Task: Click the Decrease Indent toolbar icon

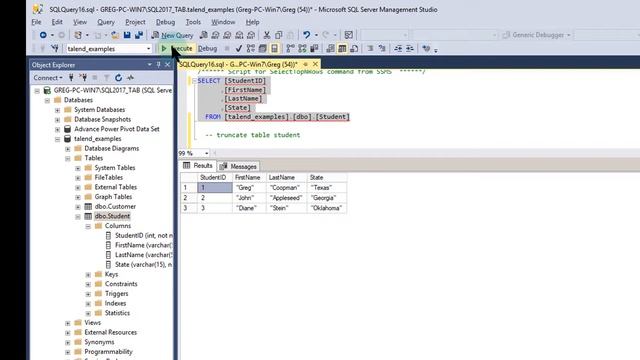Action: click(398, 49)
